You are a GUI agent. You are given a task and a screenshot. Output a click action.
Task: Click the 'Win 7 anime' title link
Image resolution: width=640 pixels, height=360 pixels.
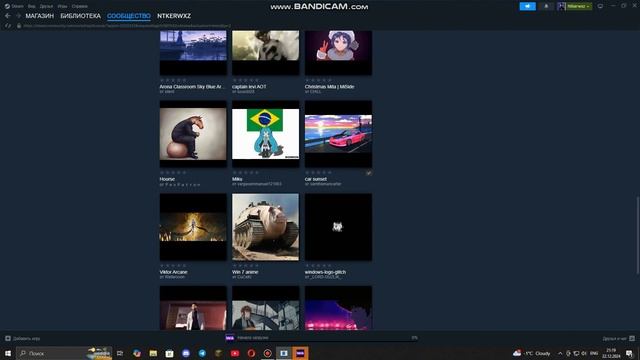click(x=245, y=272)
